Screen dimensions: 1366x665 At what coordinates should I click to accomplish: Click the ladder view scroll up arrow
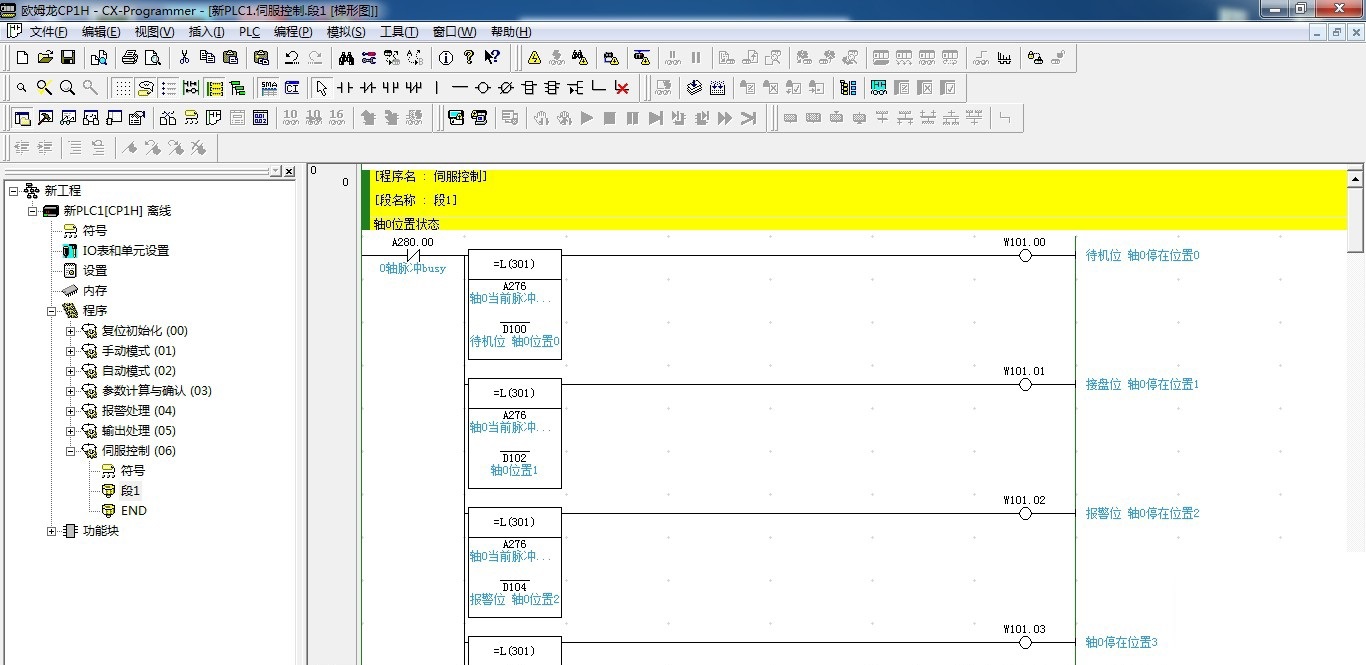tap(1356, 179)
